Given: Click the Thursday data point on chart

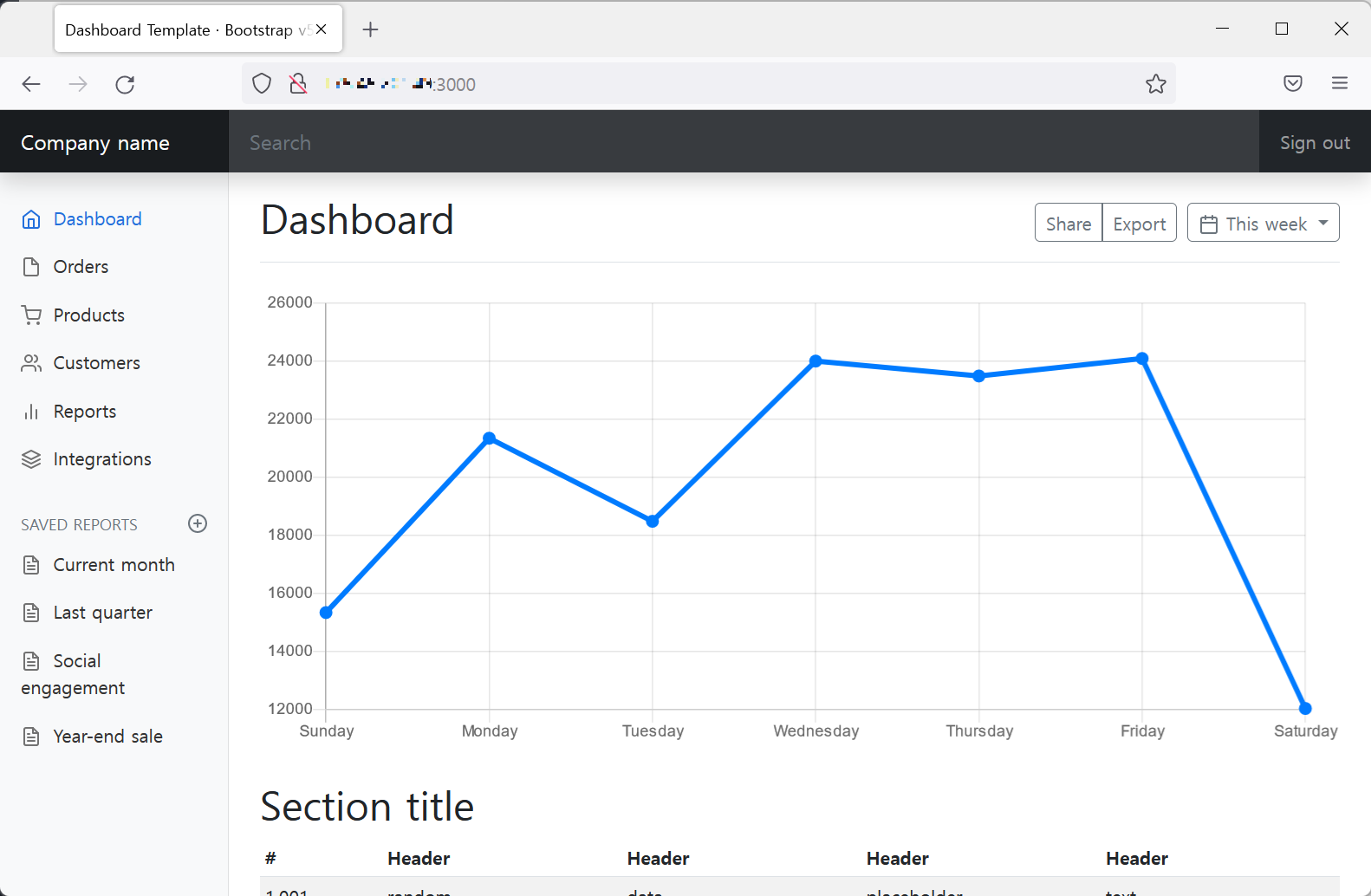Looking at the screenshot, I should 979,376.
